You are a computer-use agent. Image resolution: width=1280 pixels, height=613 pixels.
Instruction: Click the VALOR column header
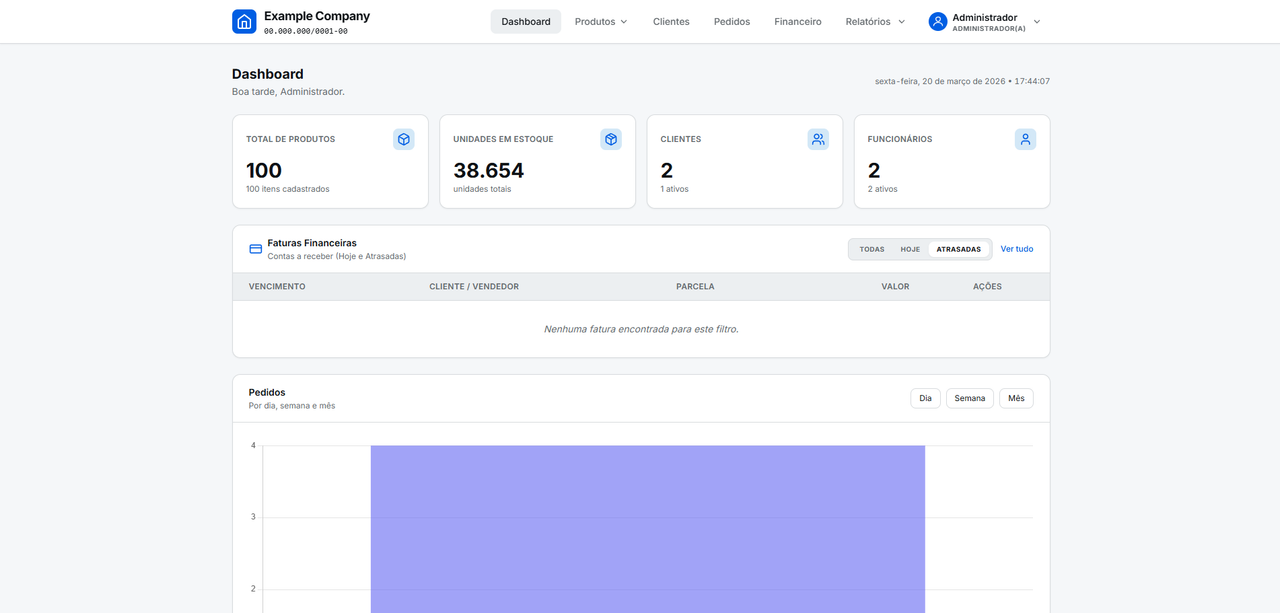(x=895, y=287)
